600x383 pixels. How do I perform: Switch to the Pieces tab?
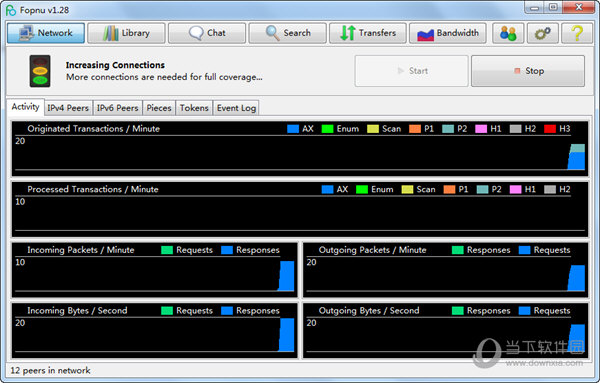[159, 108]
